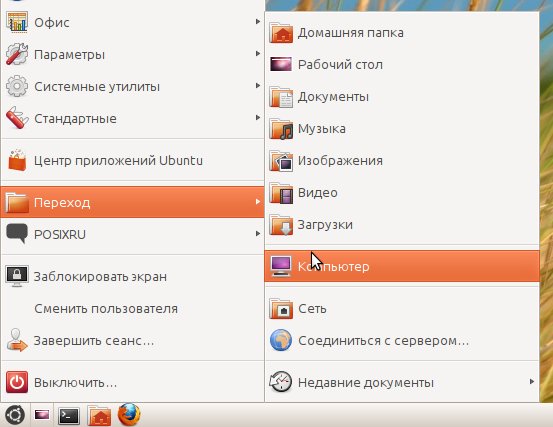The image size is (553, 427).
Task: Select Стандартные menu entry
Action: (133, 118)
